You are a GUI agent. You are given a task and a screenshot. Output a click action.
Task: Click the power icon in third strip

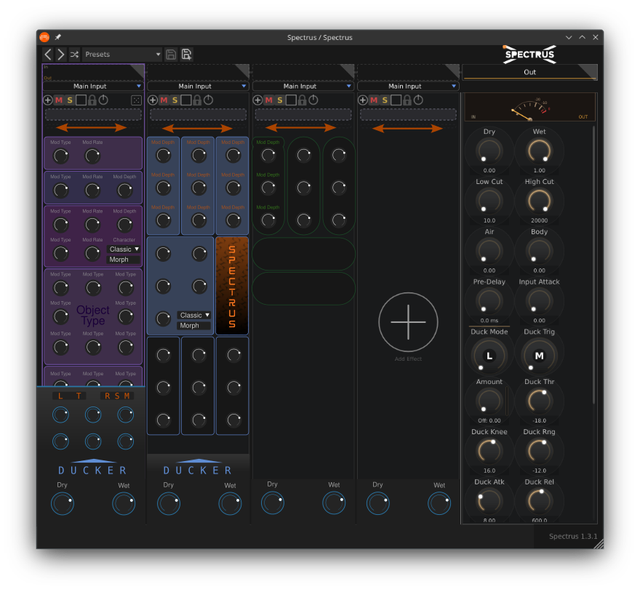(313, 100)
